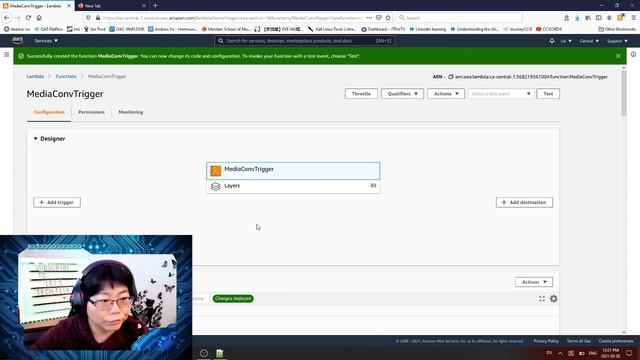Open the Select a test event dropdown
The height and width of the screenshot is (360, 640).
tap(501, 94)
